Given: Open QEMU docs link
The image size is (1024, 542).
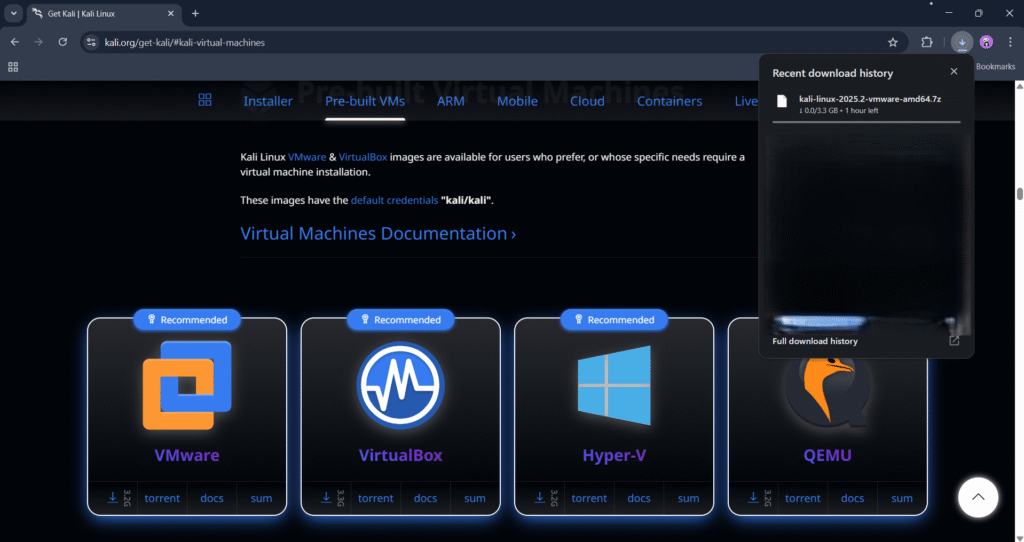Looking at the screenshot, I should (x=852, y=498).
